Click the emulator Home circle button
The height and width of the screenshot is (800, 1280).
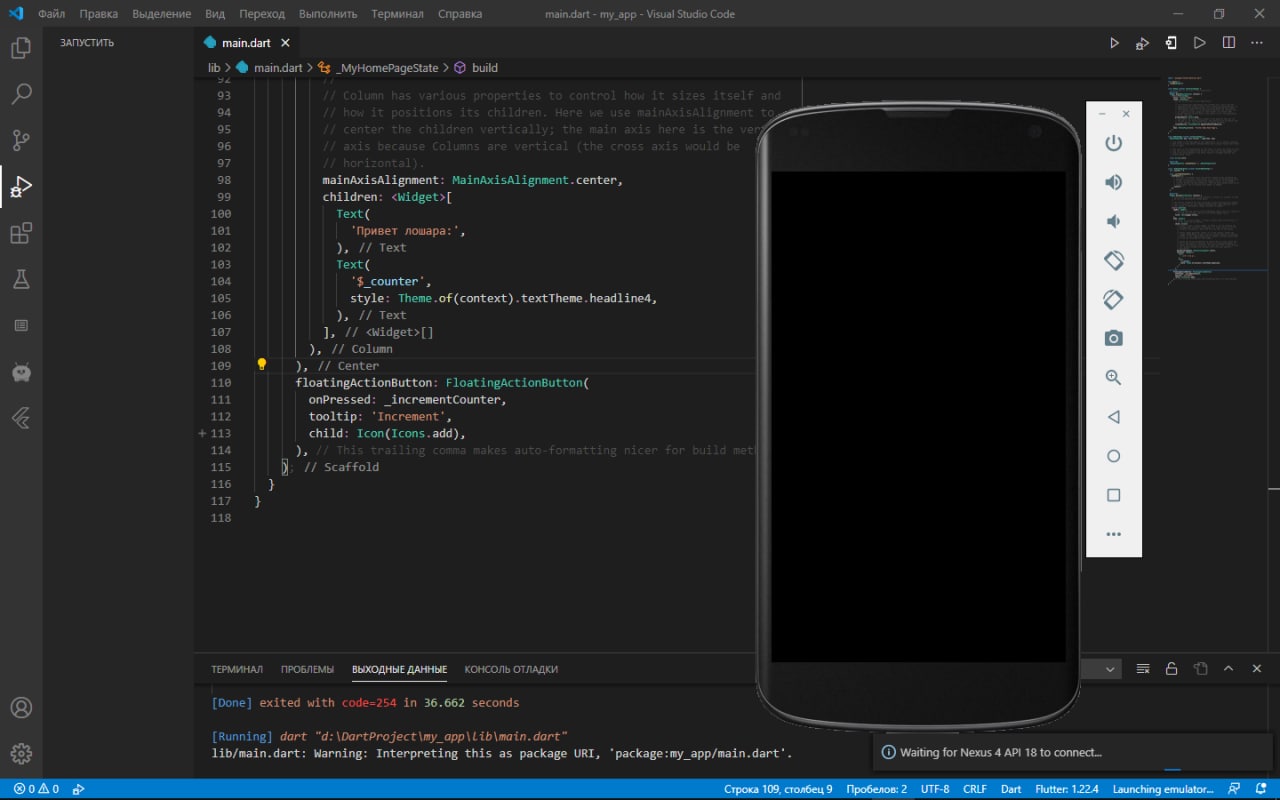[1113, 456]
